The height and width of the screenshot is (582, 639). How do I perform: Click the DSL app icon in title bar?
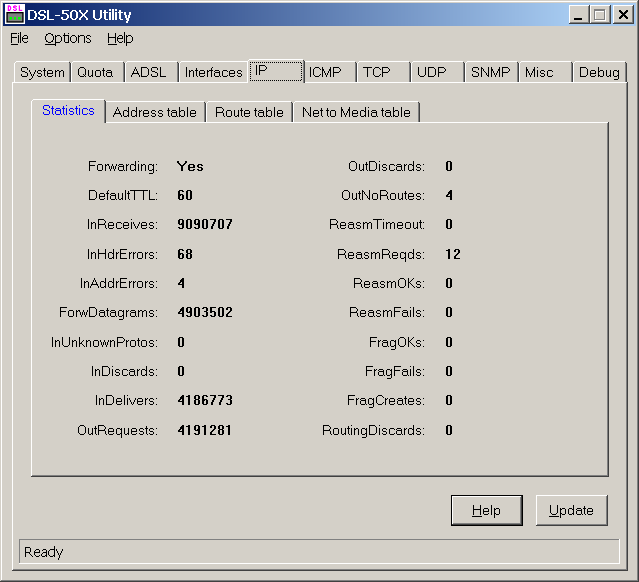click(15, 14)
